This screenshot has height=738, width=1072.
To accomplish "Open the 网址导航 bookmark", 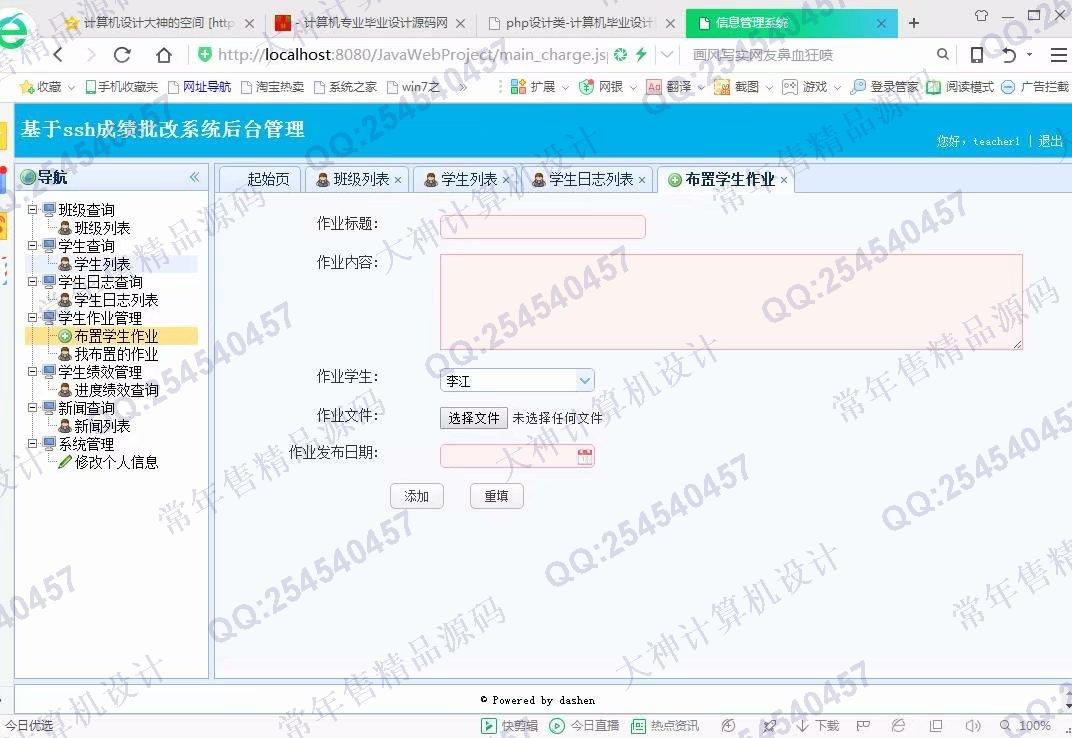I will tap(200, 87).
